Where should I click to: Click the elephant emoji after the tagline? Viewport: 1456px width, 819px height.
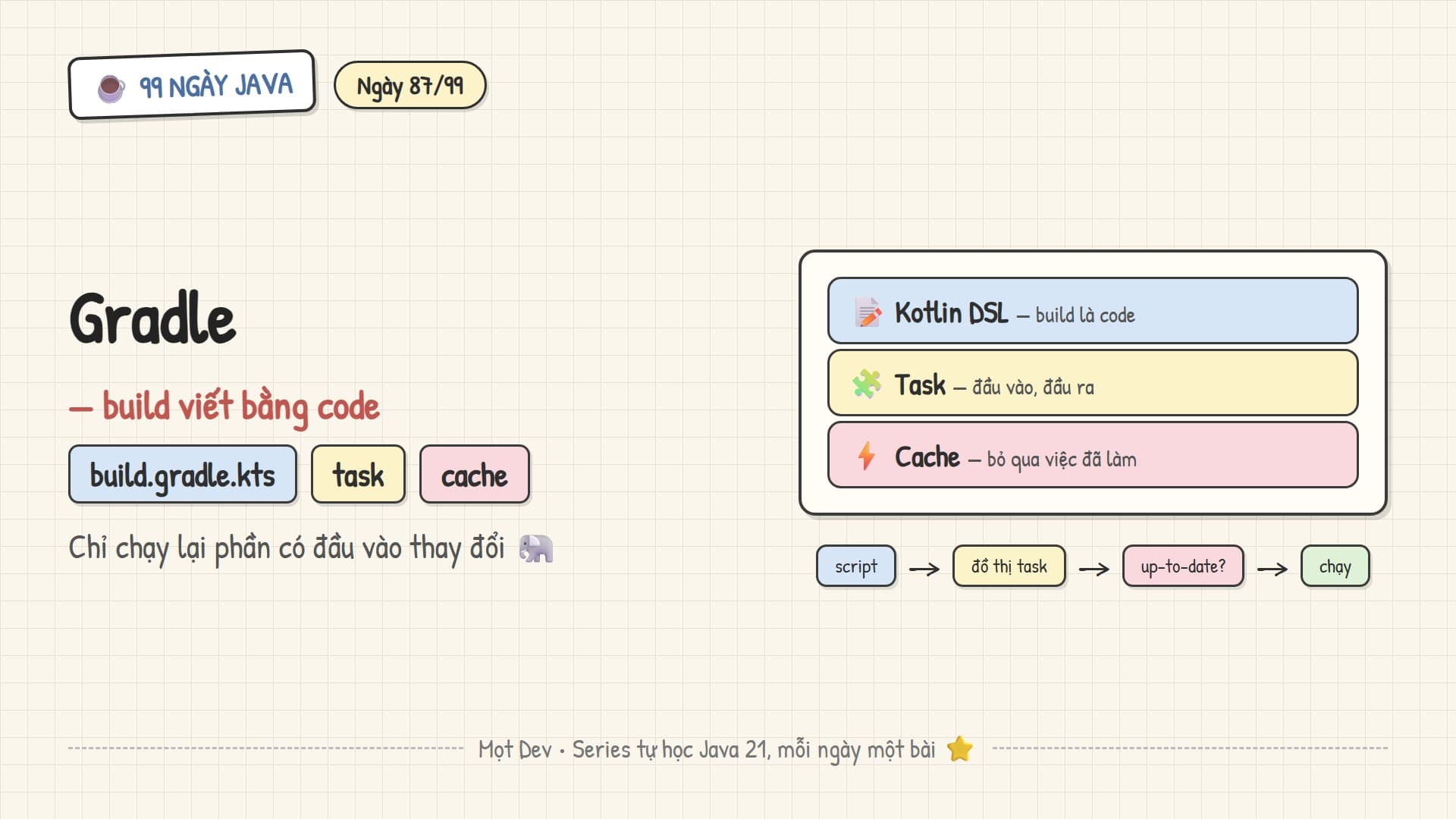[x=536, y=548]
